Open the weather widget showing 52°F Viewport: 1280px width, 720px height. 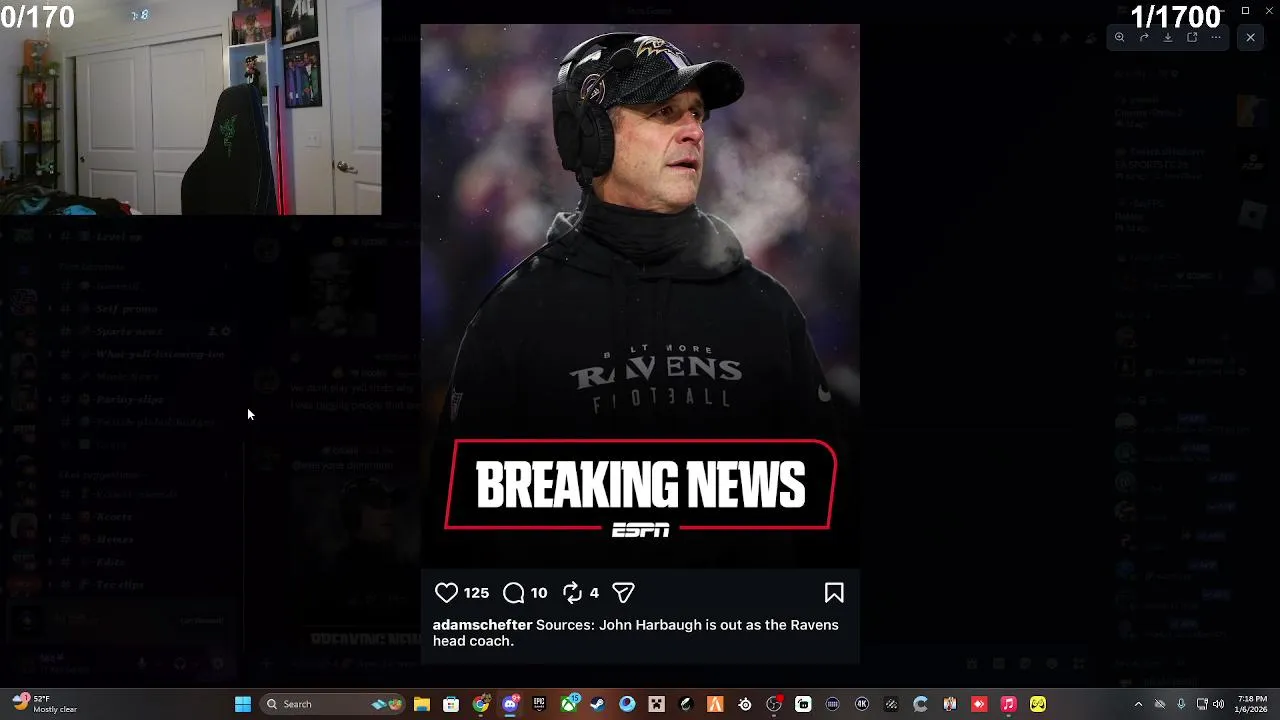pos(45,704)
